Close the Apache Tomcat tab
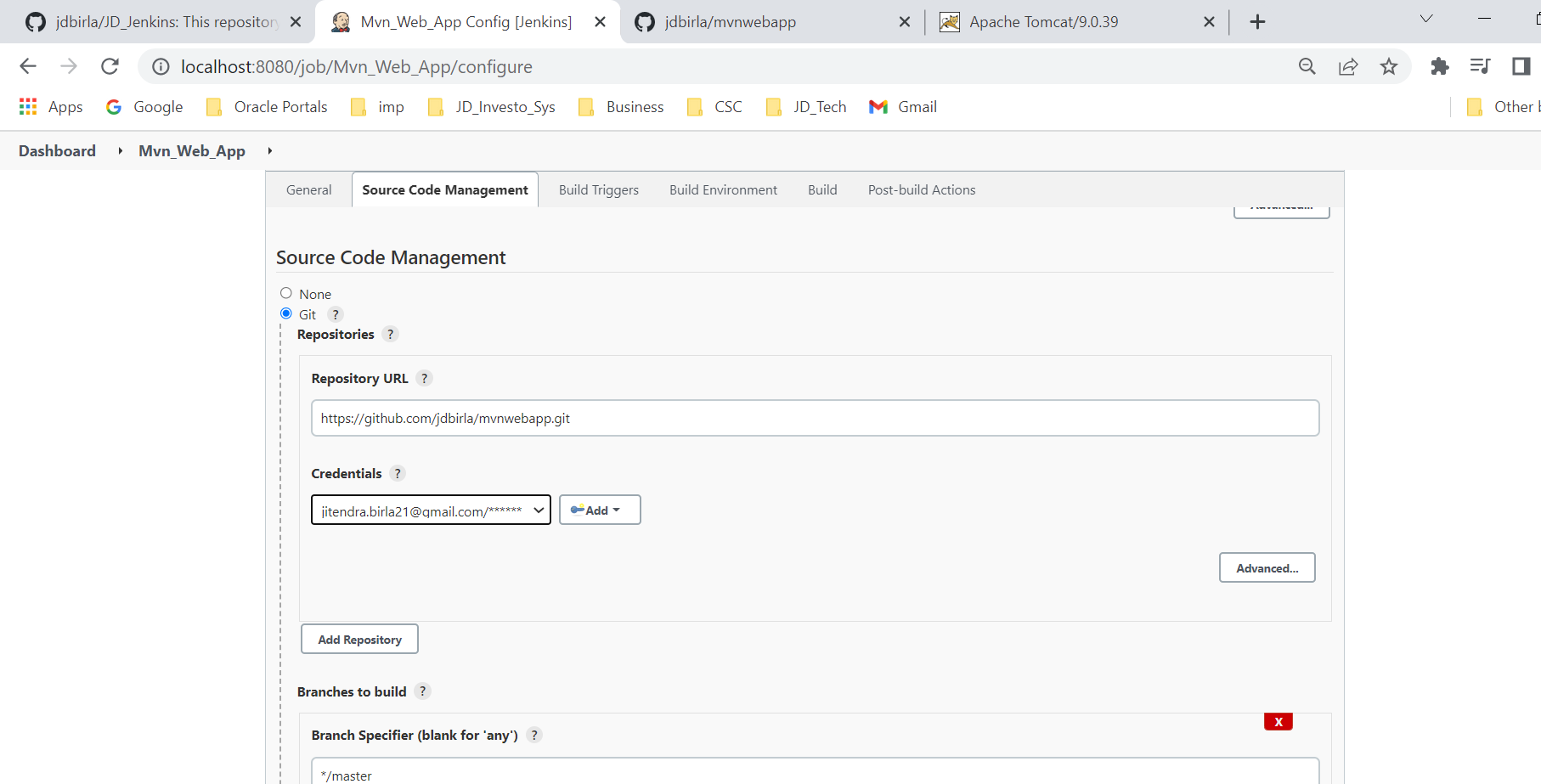 1210,22
